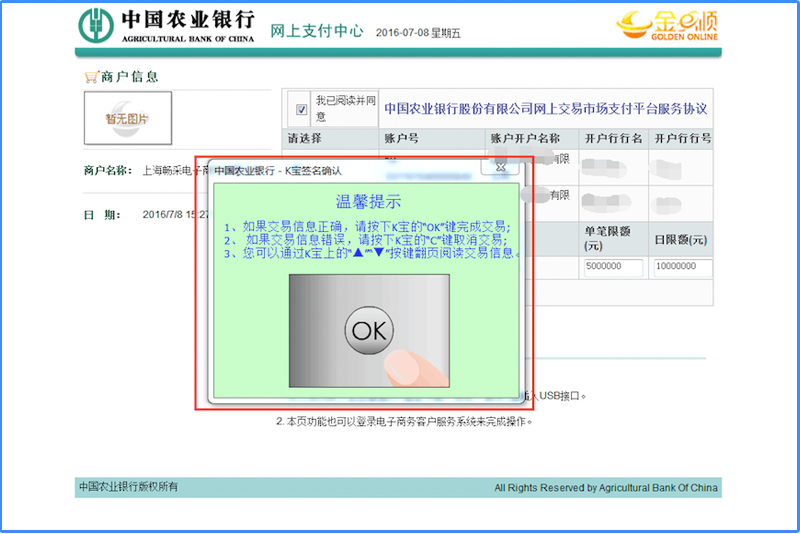Click the 请选择 column header
Screen dimensions: 800x534
point(304,138)
